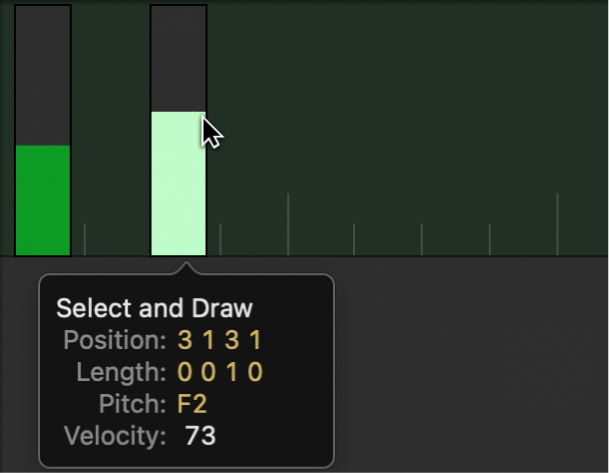Click the gray top of the first step

(43, 75)
